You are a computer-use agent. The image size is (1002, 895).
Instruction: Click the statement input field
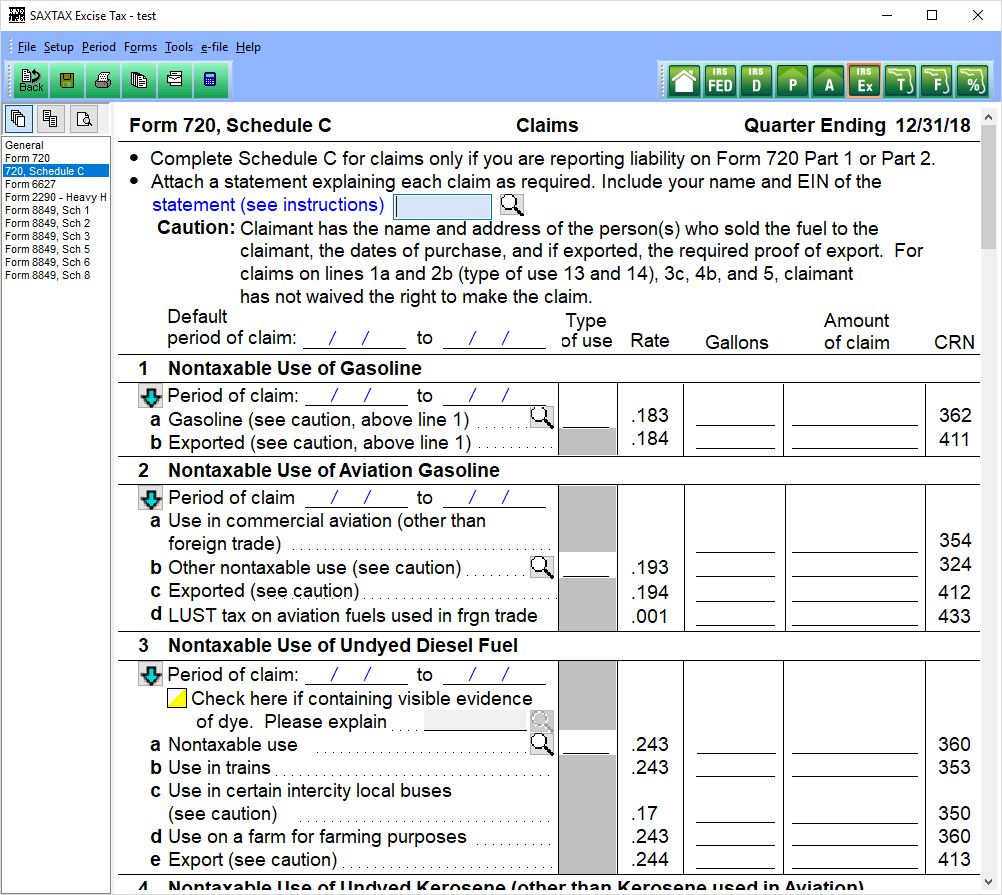tap(442, 206)
